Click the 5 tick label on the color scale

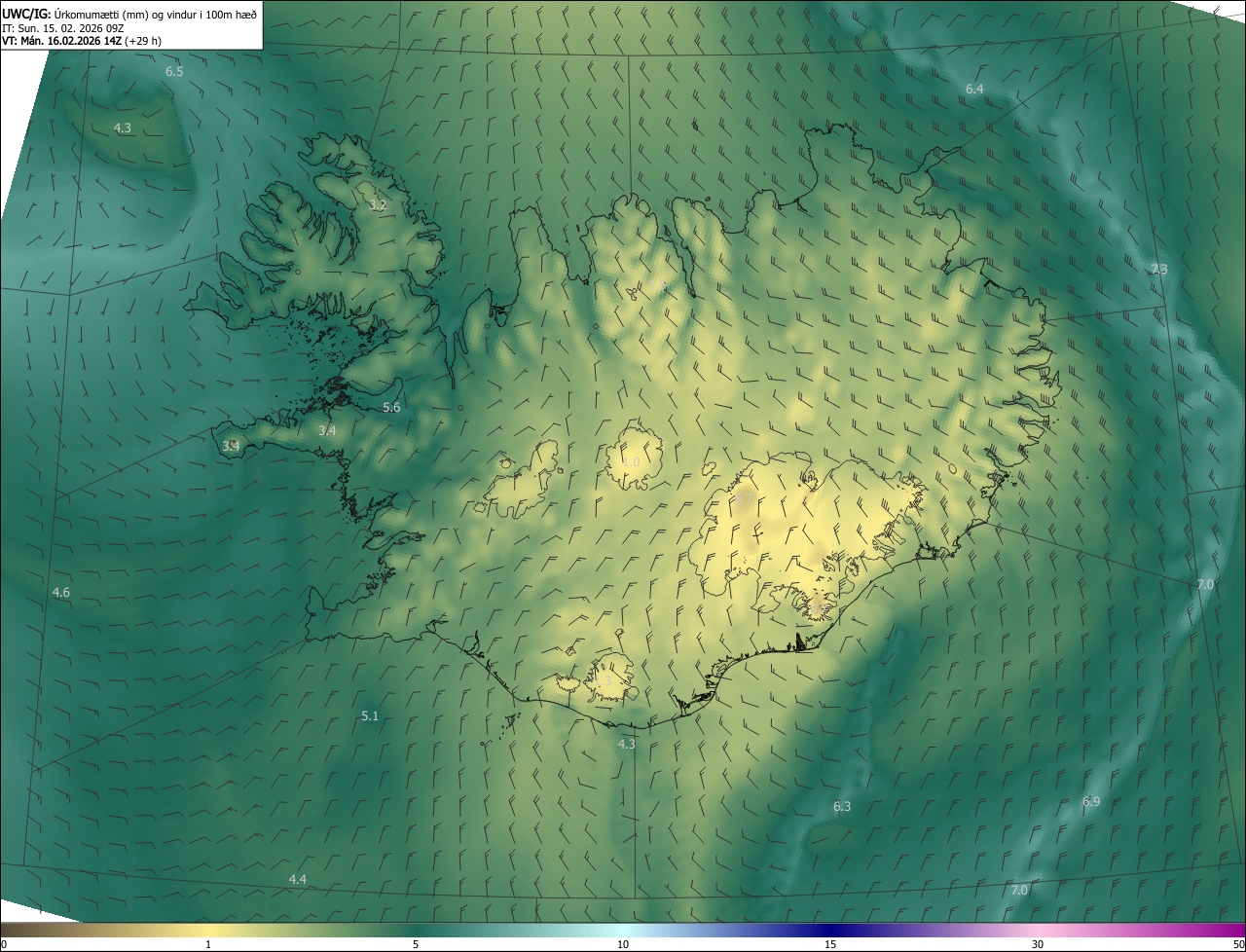[416, 945]
